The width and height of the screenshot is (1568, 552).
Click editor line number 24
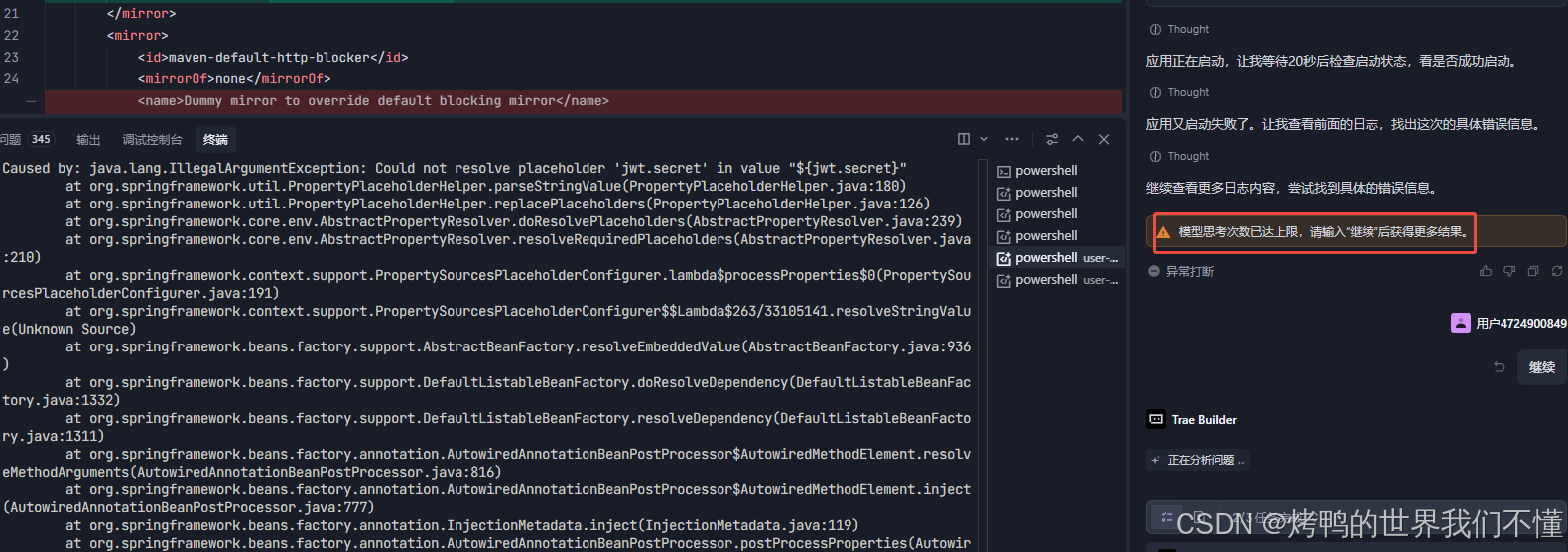click(x=12, y=78)
